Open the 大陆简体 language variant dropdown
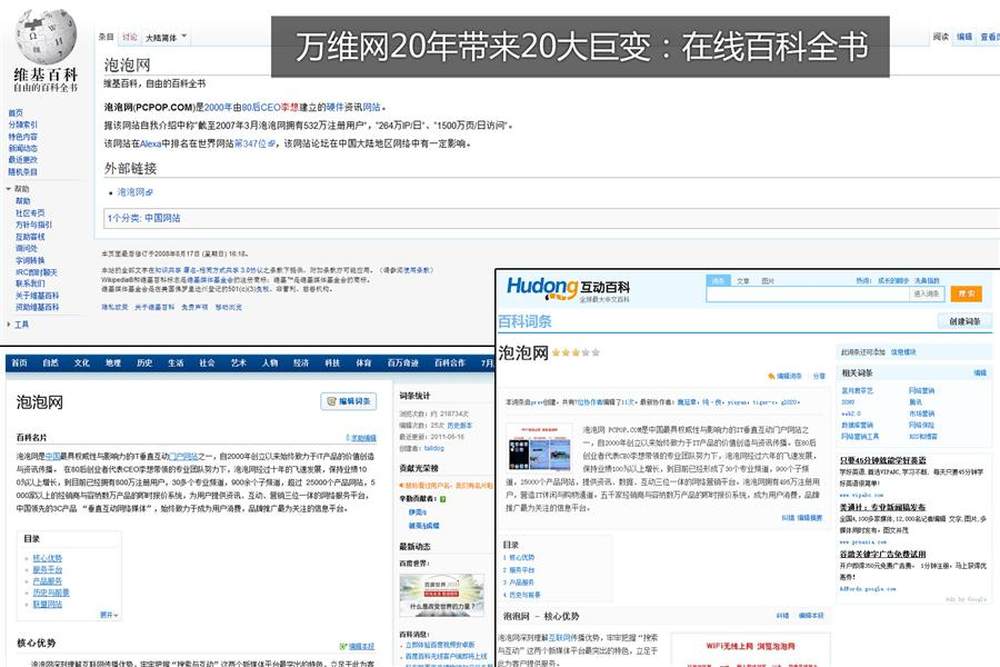Screen dimensions: 1000x667 coord(166,38)
